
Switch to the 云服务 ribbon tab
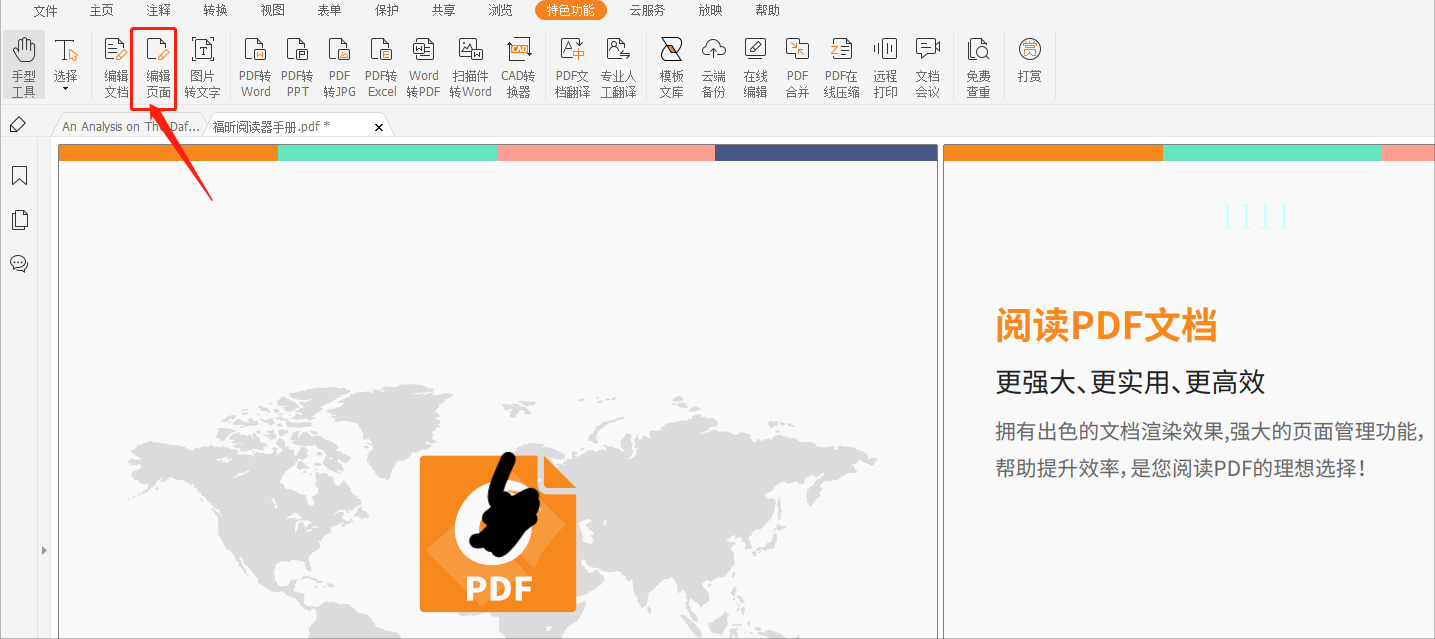tap(647, 11)
